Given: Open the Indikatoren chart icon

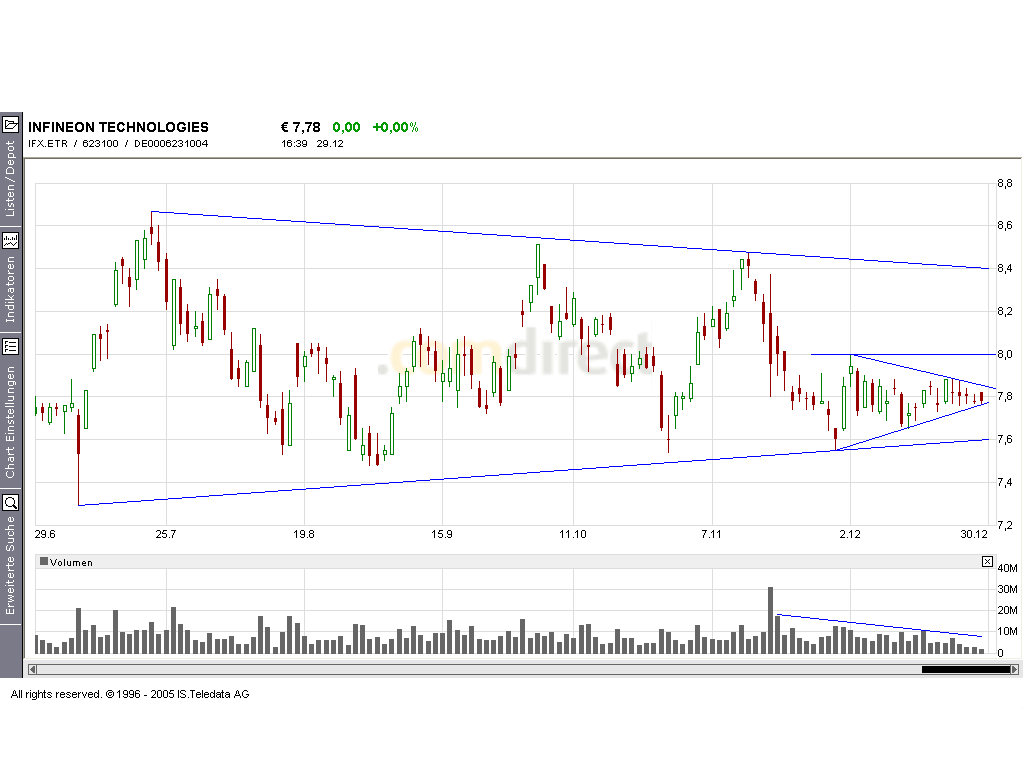Looking at the screenshot, I should pyautogui.click(x=12, y=240).
